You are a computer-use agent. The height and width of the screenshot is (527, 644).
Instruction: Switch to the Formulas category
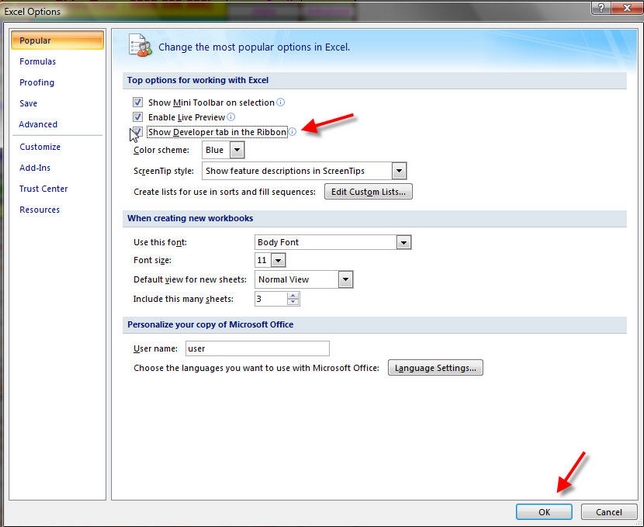(x=38, y=62)
